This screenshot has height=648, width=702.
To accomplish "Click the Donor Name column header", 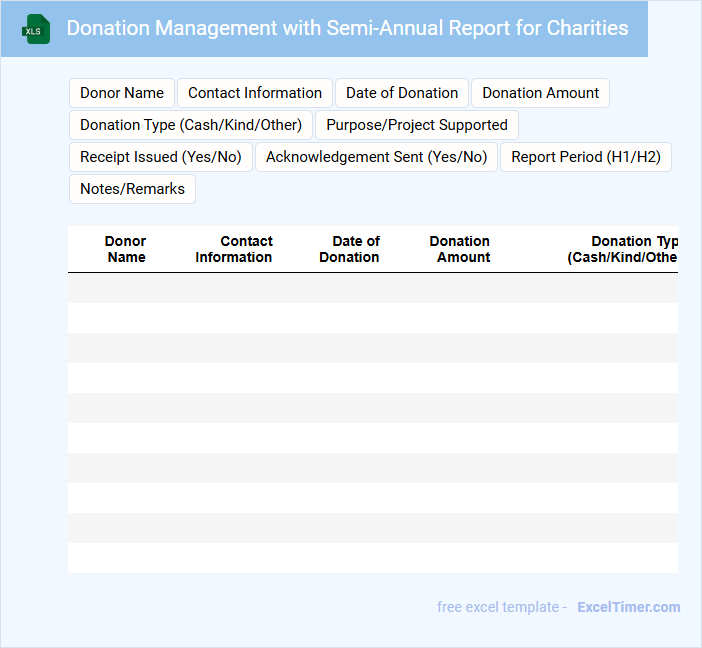I will pos(126,249).
